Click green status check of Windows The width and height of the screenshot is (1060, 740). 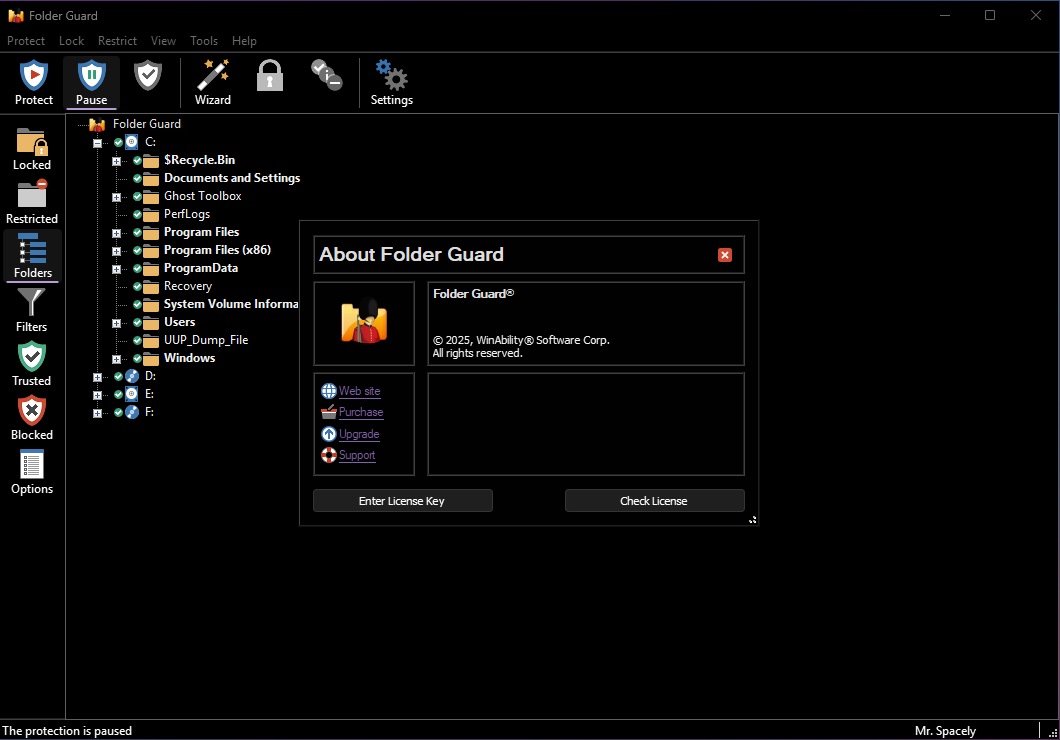tap(137, 358)
